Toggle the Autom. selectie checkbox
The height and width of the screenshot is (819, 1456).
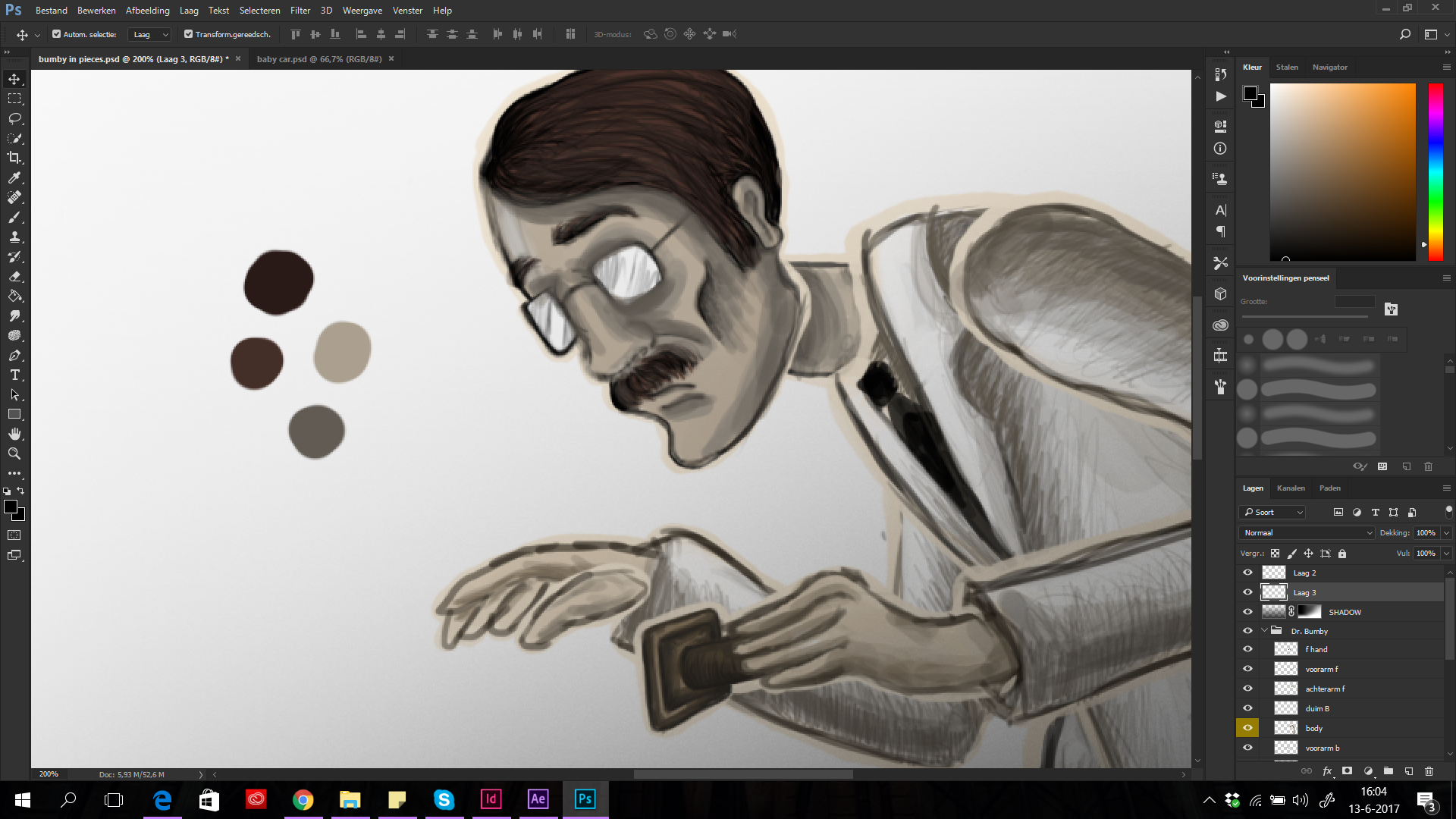pos(57,34)
